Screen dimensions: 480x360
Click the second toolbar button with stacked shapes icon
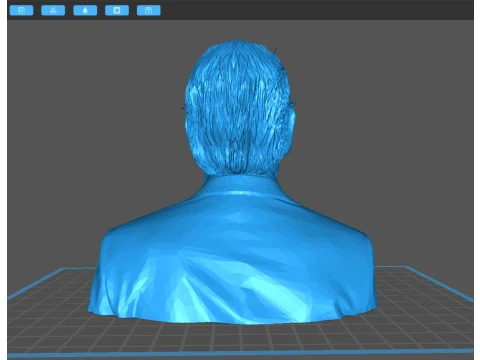click(53, 10)
